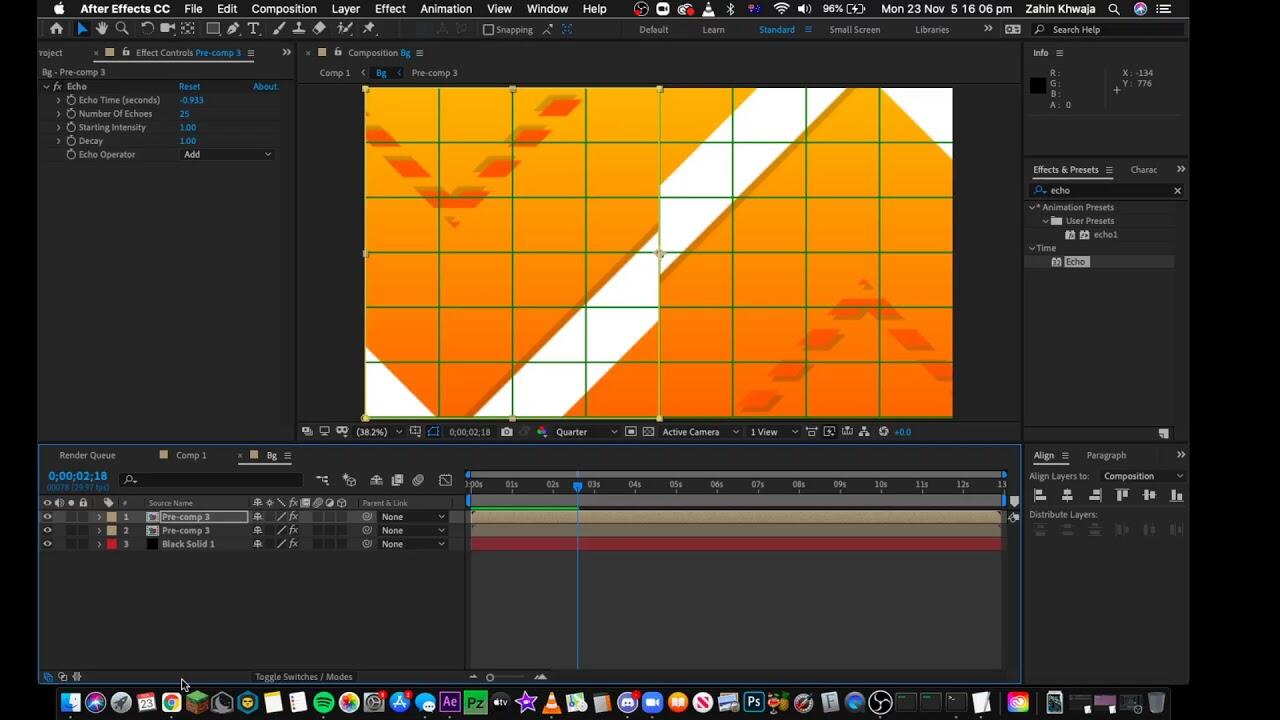Click the black color swatch in Info panel
The image size is (1280, 720).
[1038, 86]
